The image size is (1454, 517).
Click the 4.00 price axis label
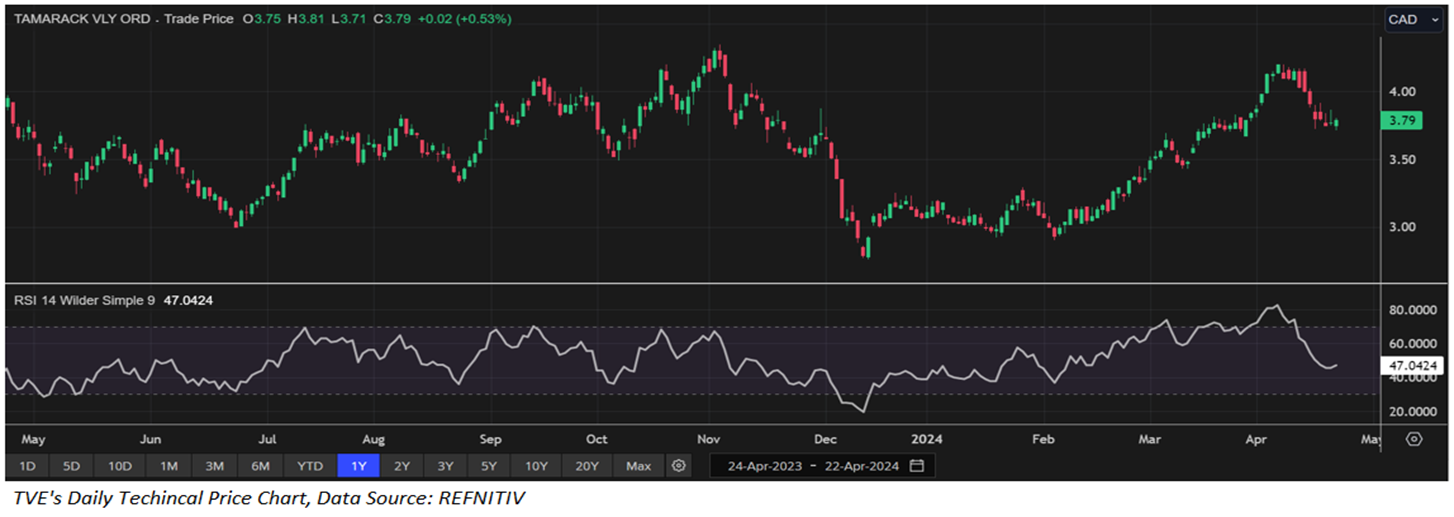(x=1401, y=92)
